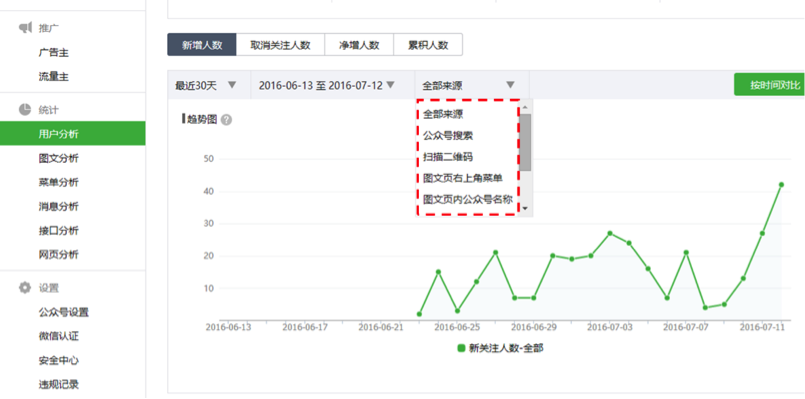Viewport: 805px width, 399px height.
Task: Click the dropdown list scroll-down arrow
Action: [525, 209]
